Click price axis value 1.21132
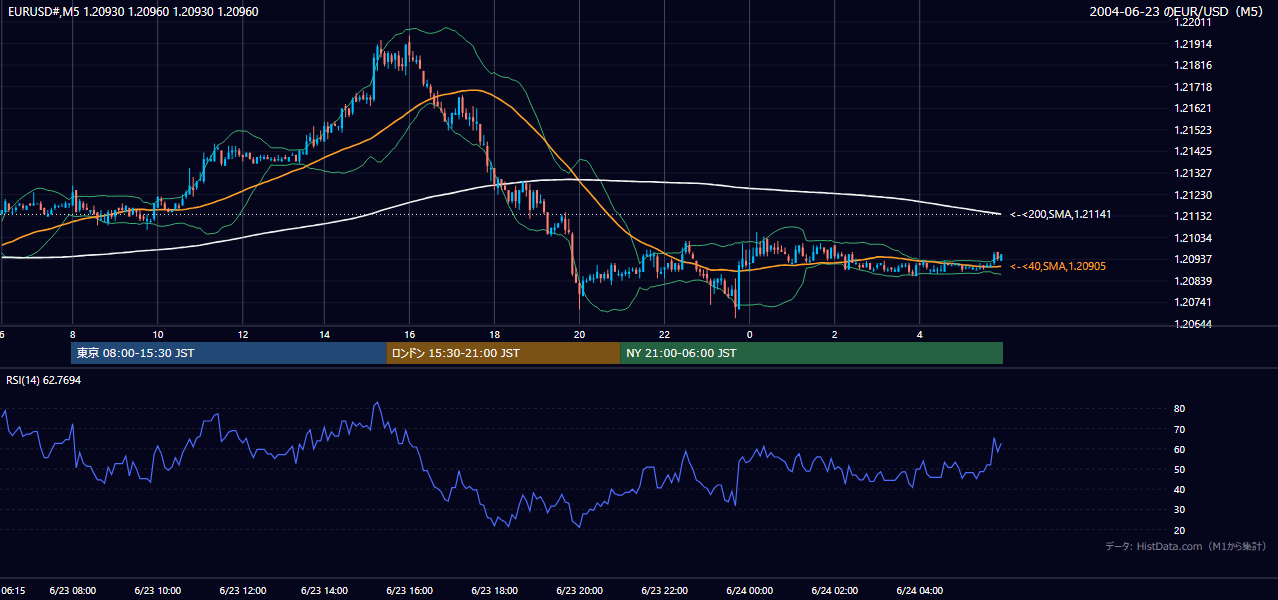This screenshot has width=1278, height=600. pos(1193,216)
